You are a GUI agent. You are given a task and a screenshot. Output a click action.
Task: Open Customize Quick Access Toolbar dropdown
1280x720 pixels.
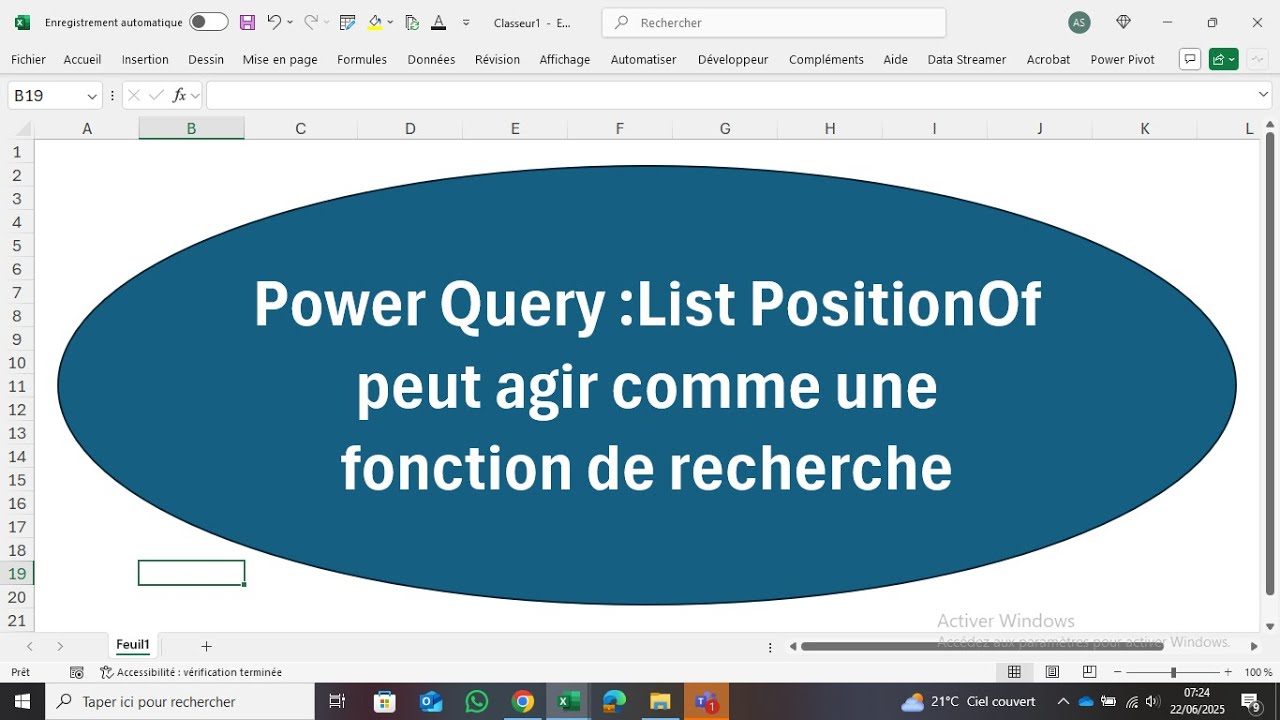coord(466,22)
